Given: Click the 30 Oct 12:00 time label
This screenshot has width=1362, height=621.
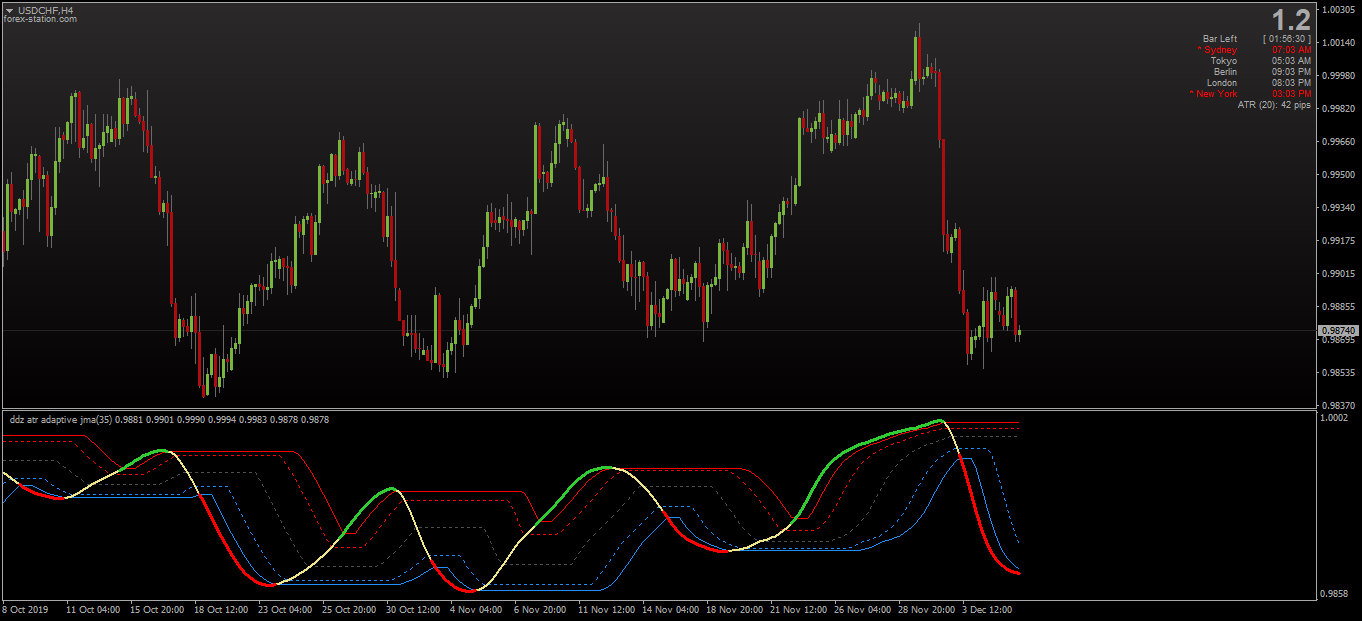Looking at the screenshot, I should click(x=413, y=609).
